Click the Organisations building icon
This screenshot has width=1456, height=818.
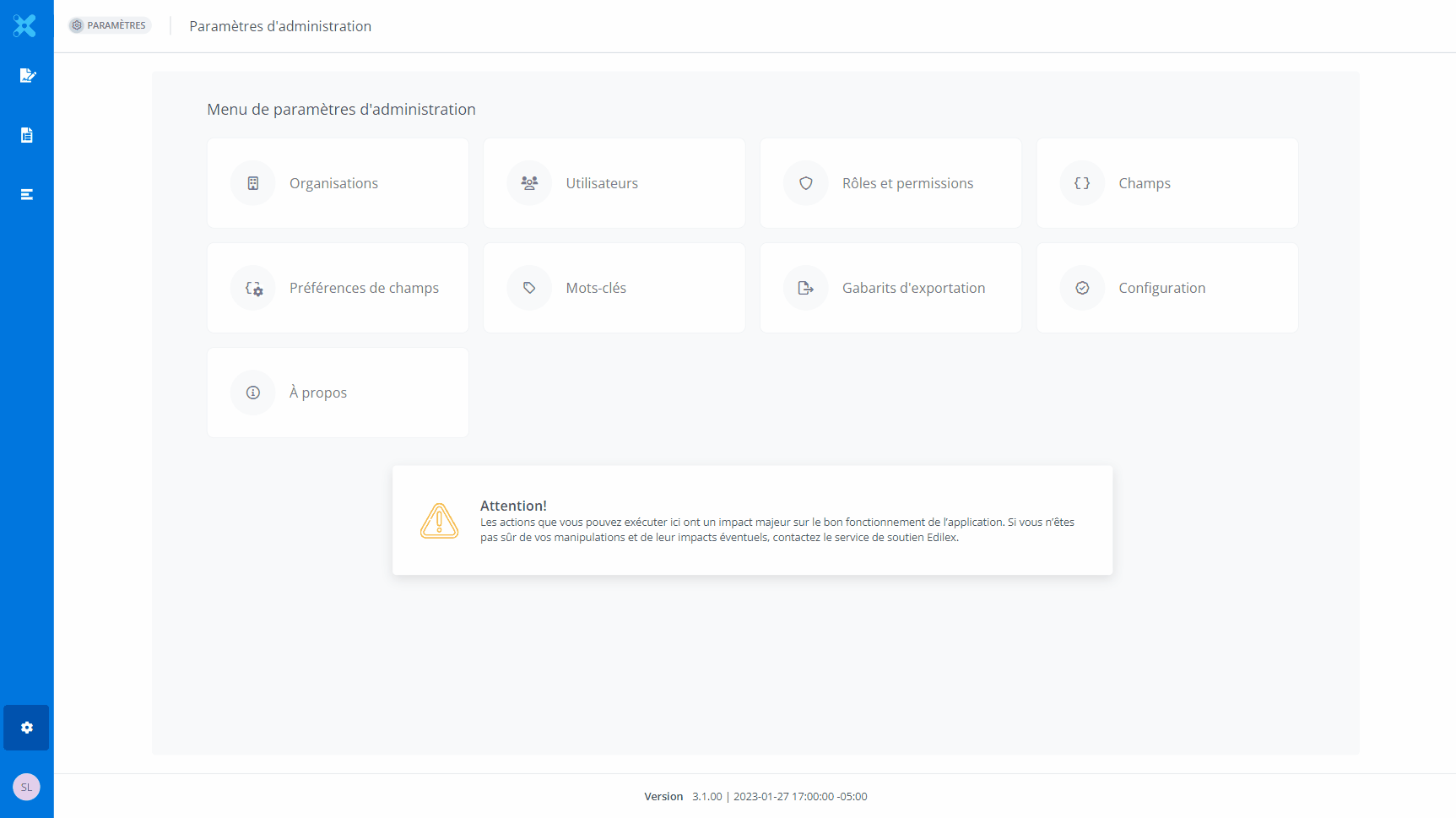point(253,183)
